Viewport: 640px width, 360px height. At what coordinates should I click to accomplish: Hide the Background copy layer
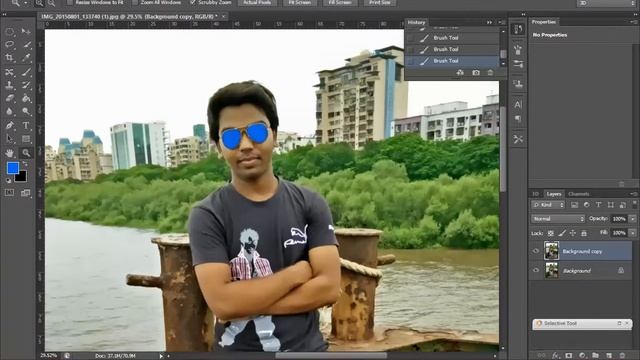click(536, 251)
